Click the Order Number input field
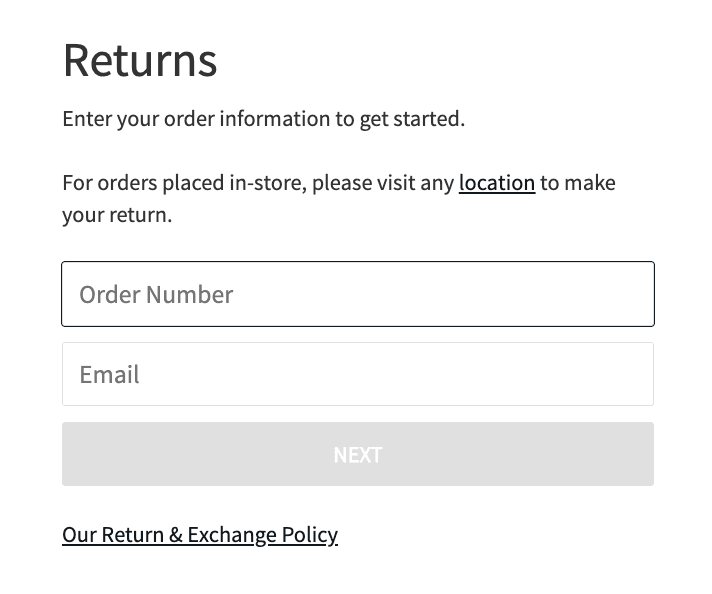Screen dimensions: 712x594 tap(357, 294)
